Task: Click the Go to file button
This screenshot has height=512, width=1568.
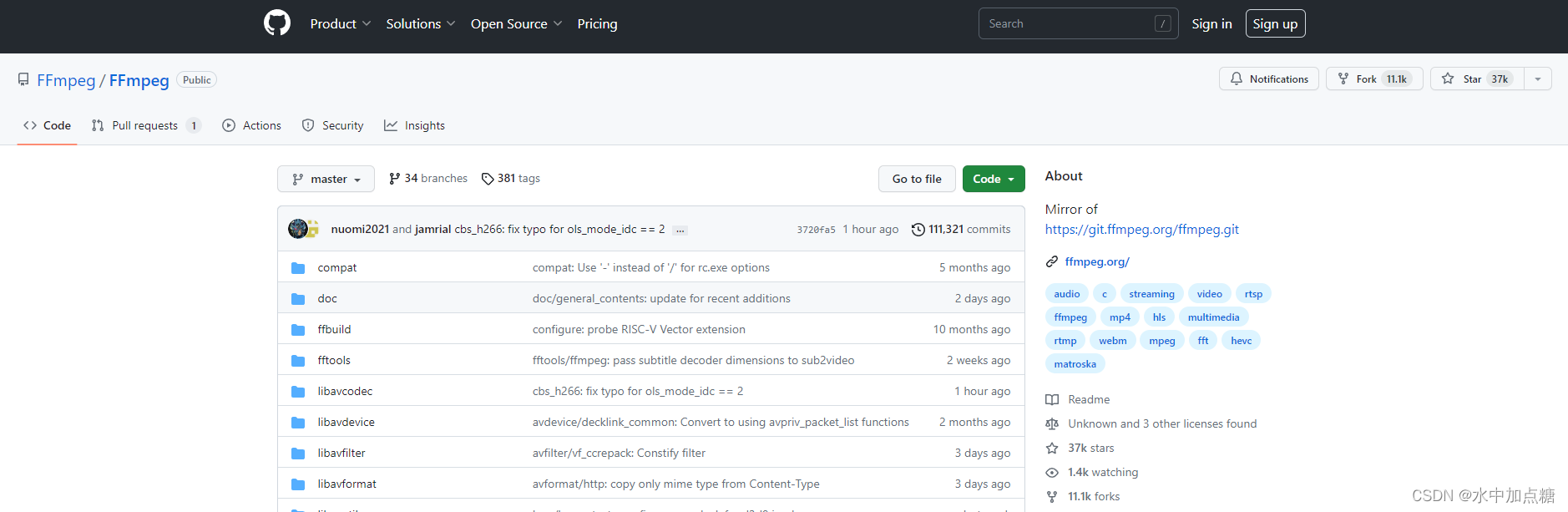Action: (917, 179)
